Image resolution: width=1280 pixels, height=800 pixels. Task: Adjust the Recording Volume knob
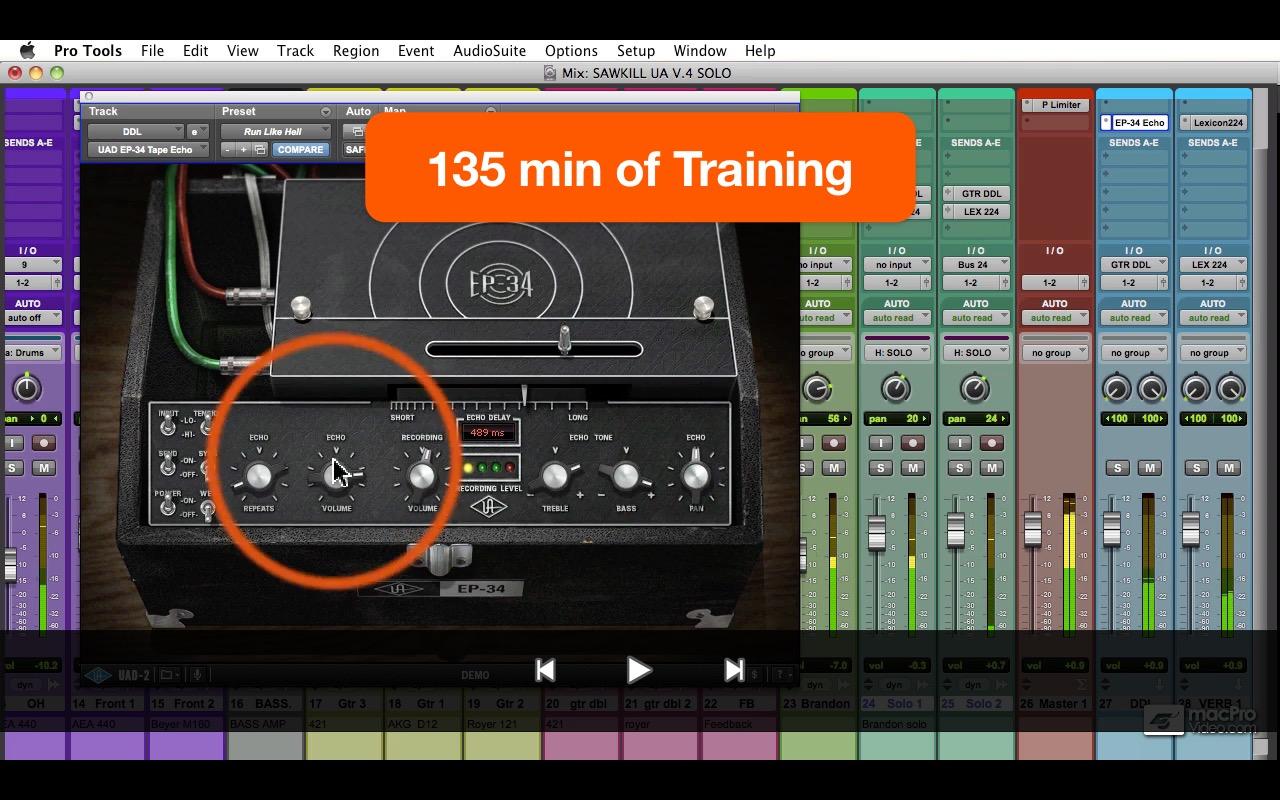[x=422, y=476]
